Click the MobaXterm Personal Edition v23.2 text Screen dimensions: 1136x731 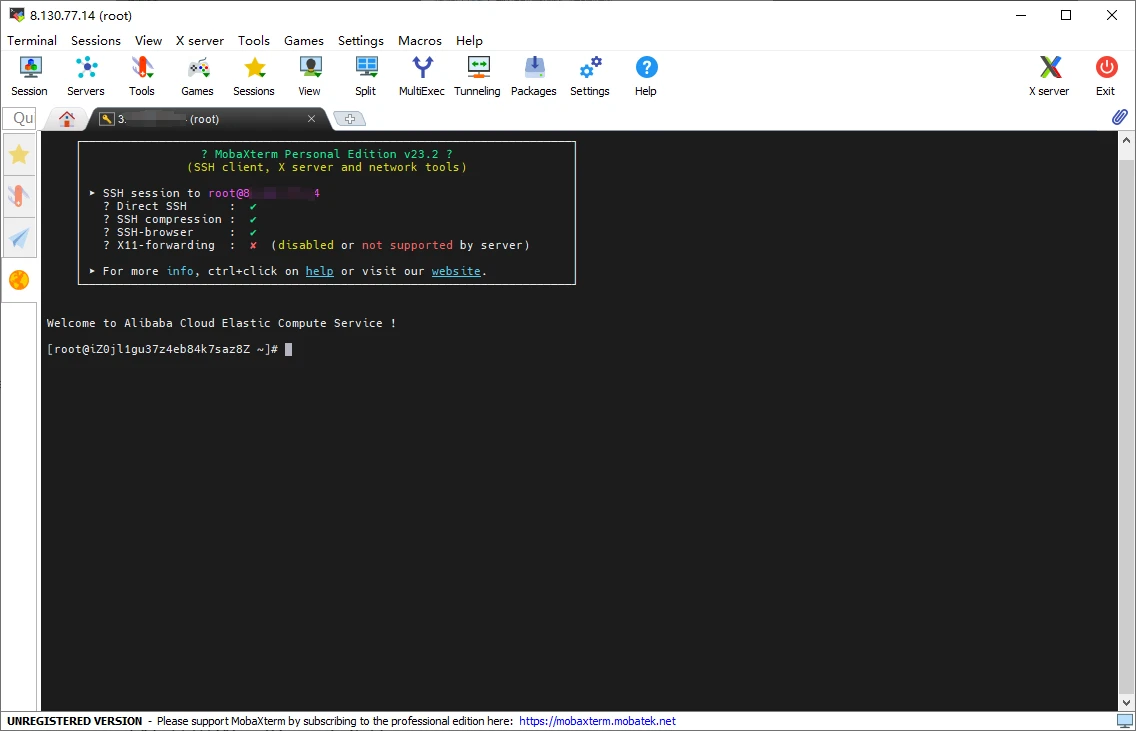327,154
